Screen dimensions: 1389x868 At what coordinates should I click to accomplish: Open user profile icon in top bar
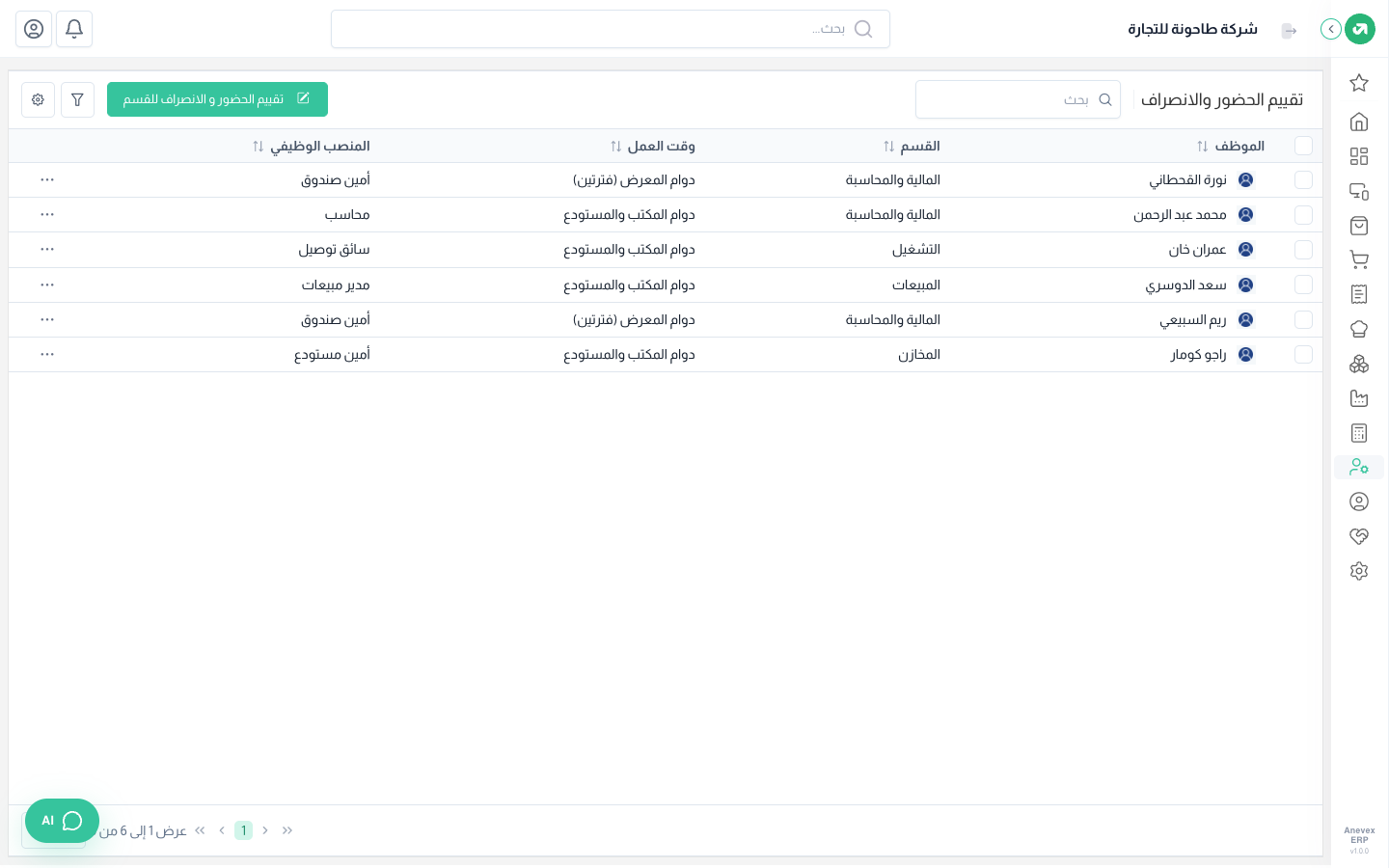click(34, 29)
